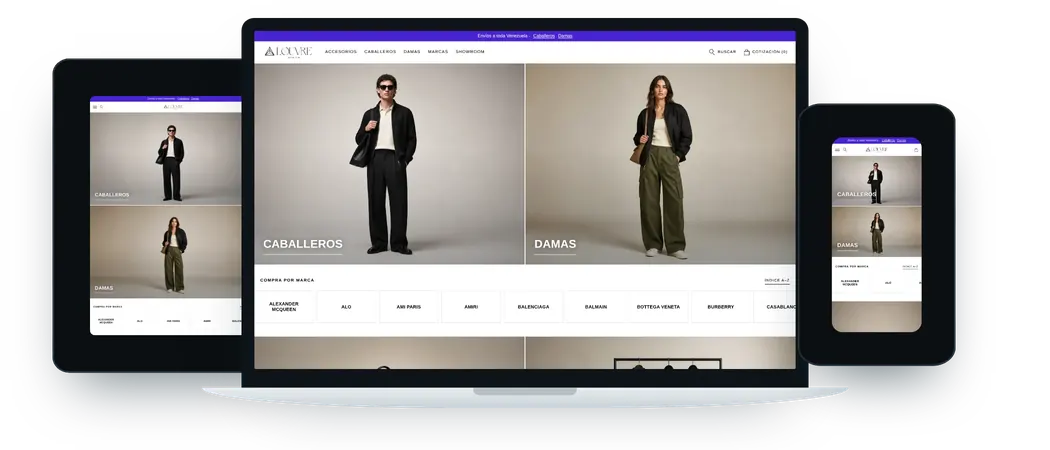
Task: Open the DAMAS banner on the tablet
Action: click(165, 252)
